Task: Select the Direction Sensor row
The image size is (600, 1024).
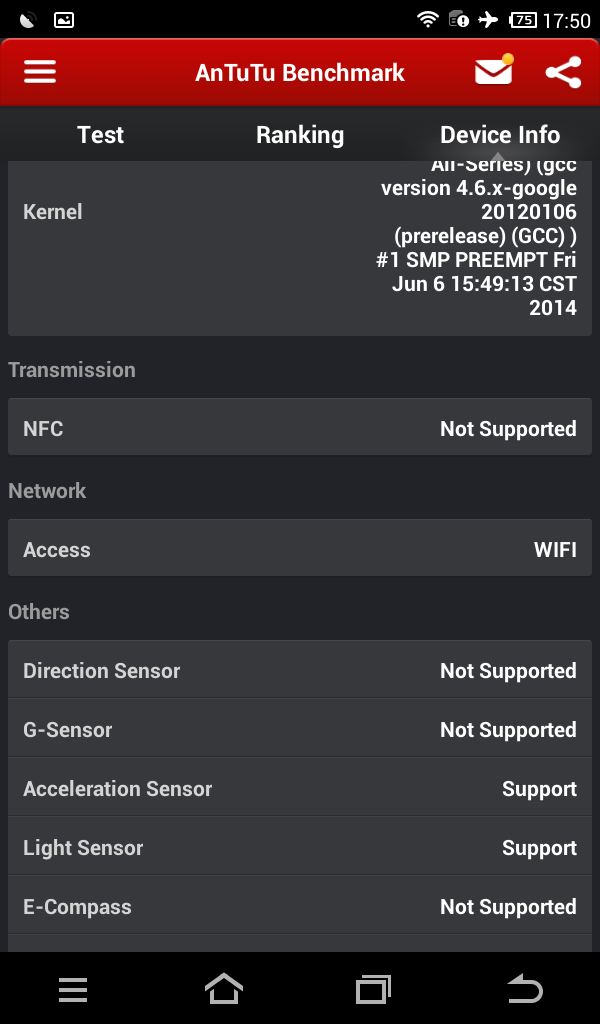Action: [x=300, y=670]
